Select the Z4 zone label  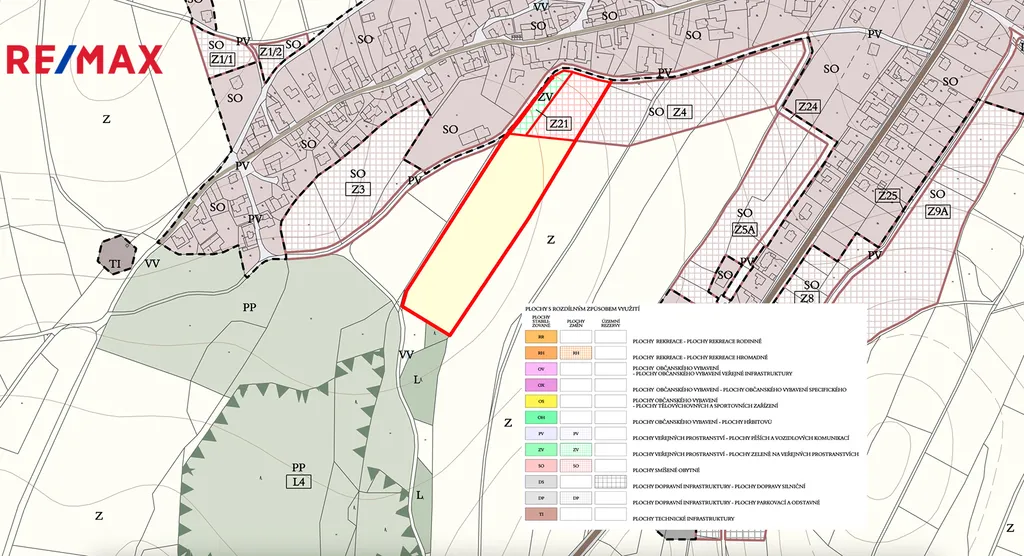(x=680, y=112)
